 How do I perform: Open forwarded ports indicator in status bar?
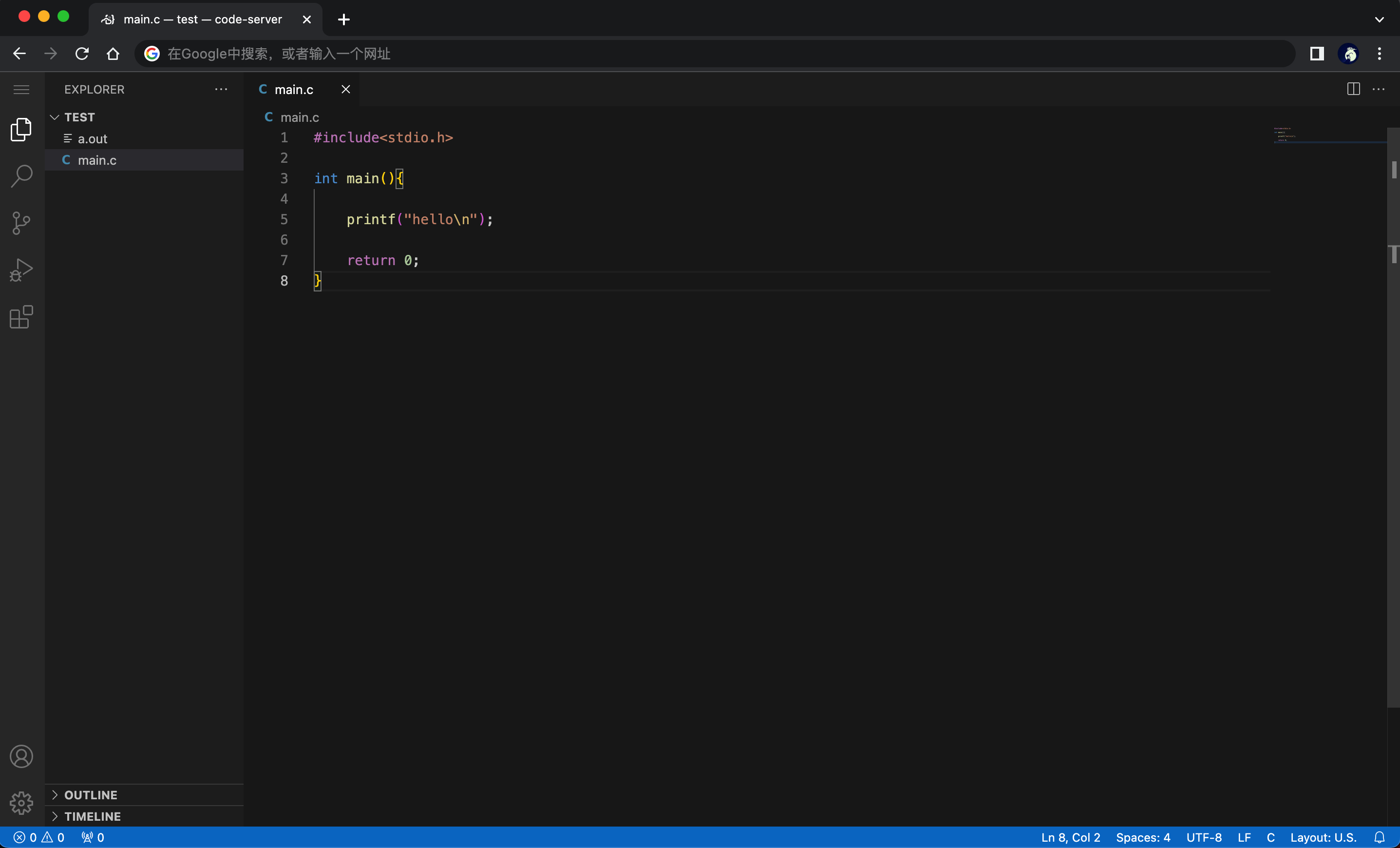93,837
